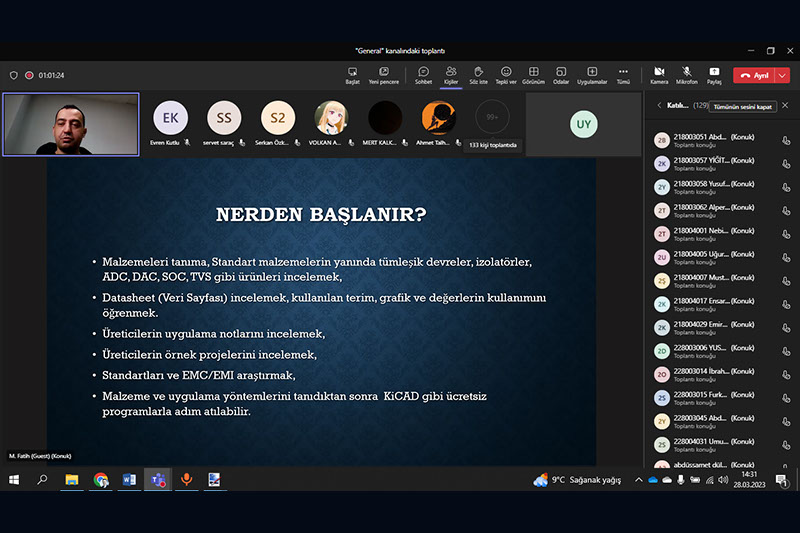Toggle the Kamera on or off
Viewport: 800px width, 533px height.
[x=659, y=73]
